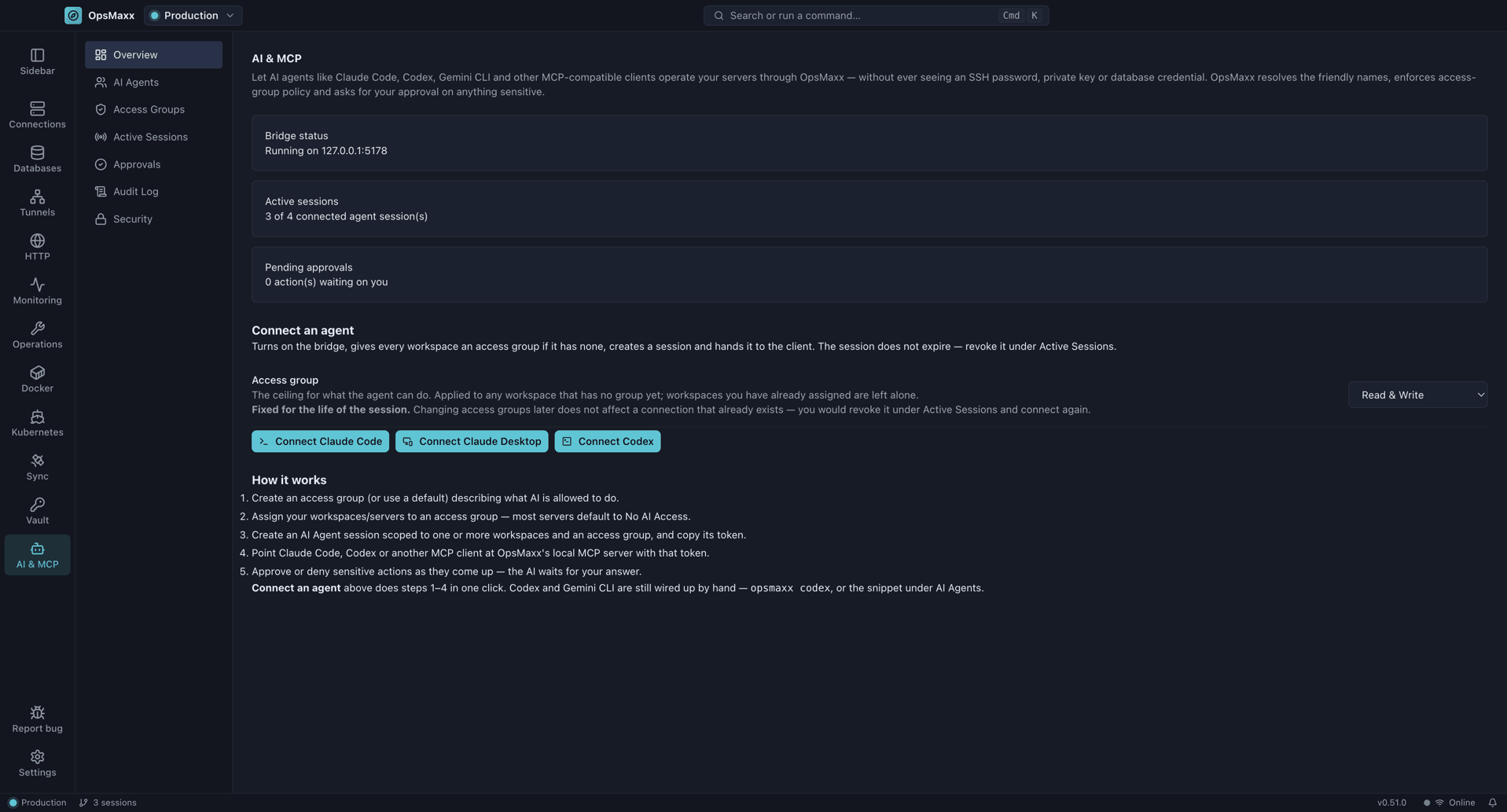Click the Overview grid icon
The width and height of the screenshot is (1507, 812).
pyautogui.click(x=101, y=55)
